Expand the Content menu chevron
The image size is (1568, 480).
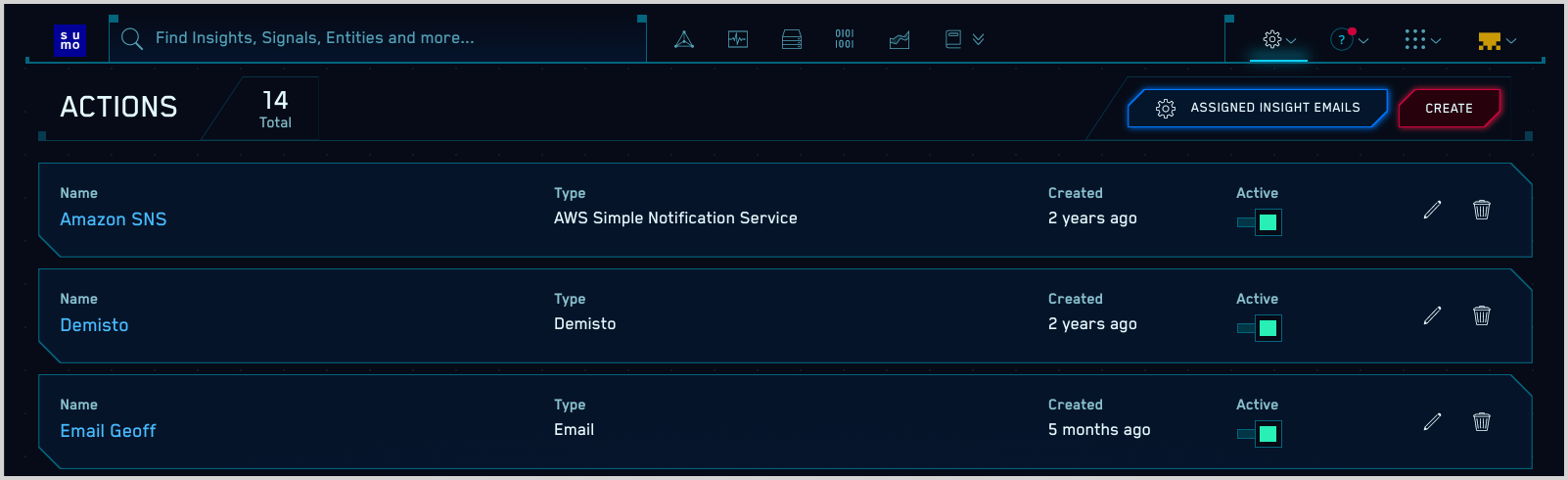978,39
